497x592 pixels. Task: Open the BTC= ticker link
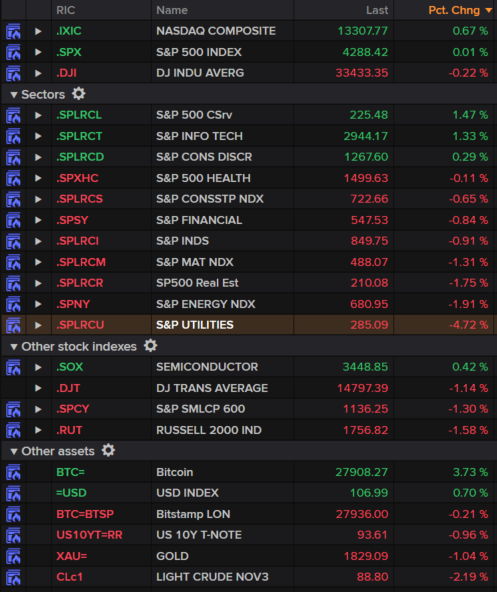tap(70, 472)
